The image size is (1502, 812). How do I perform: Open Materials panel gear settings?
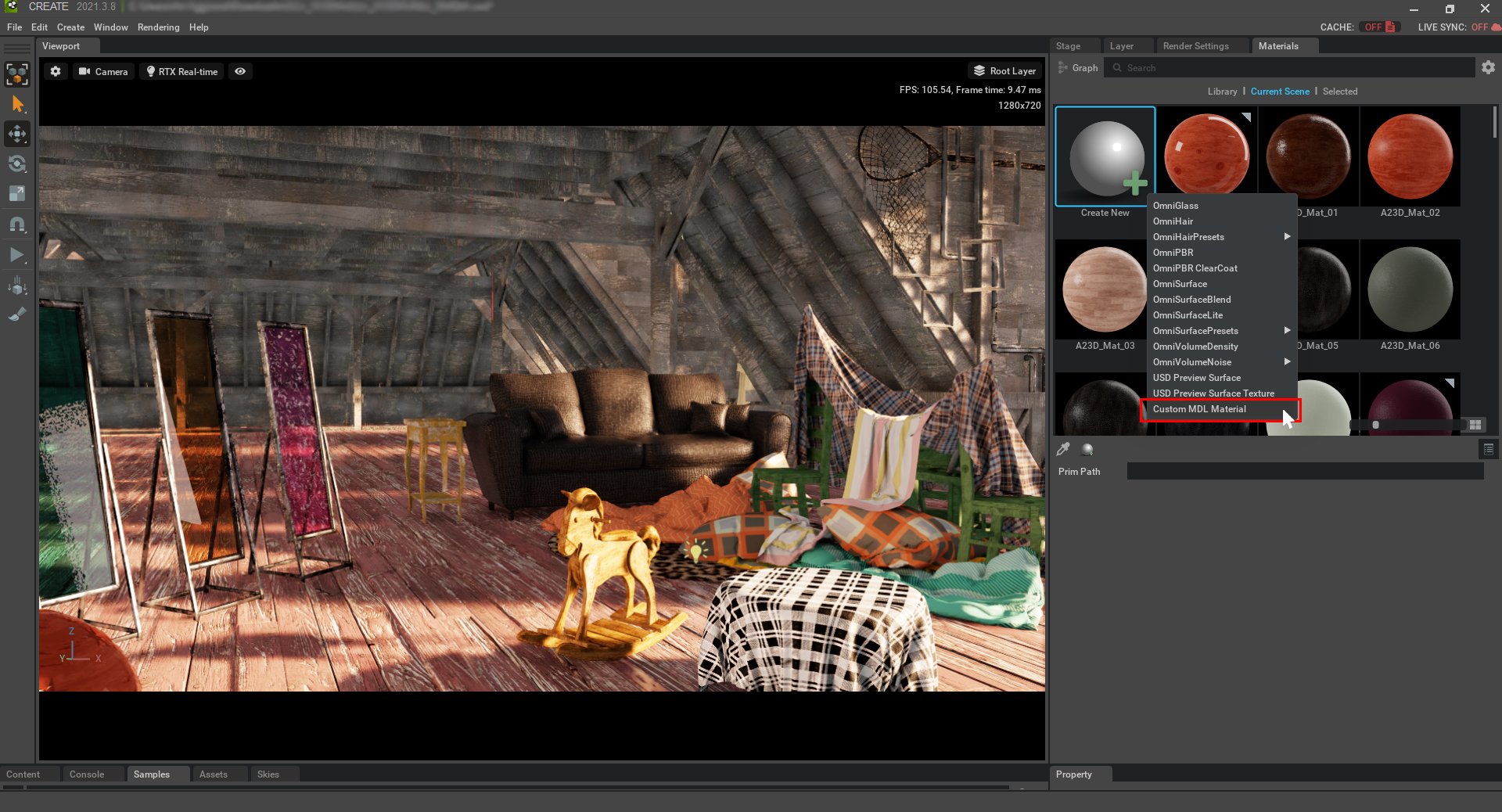[1488, 68]
